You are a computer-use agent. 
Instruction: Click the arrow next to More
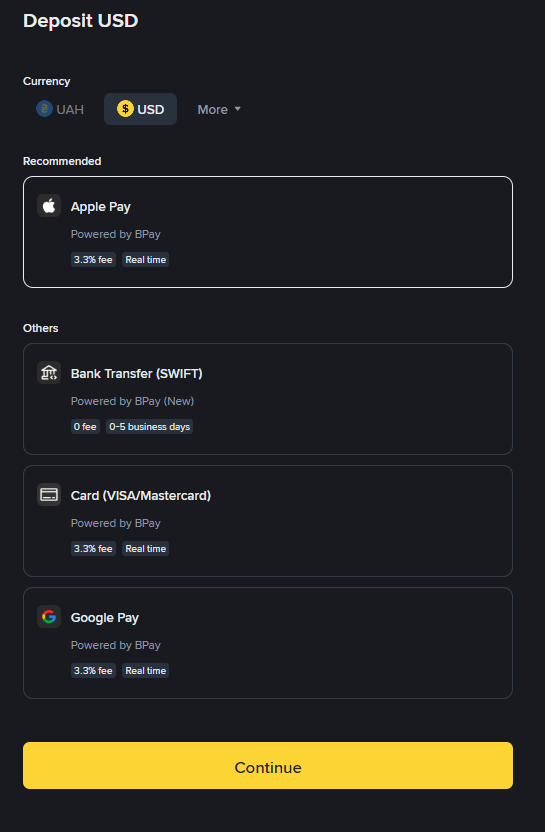click(x=238, y=109)
